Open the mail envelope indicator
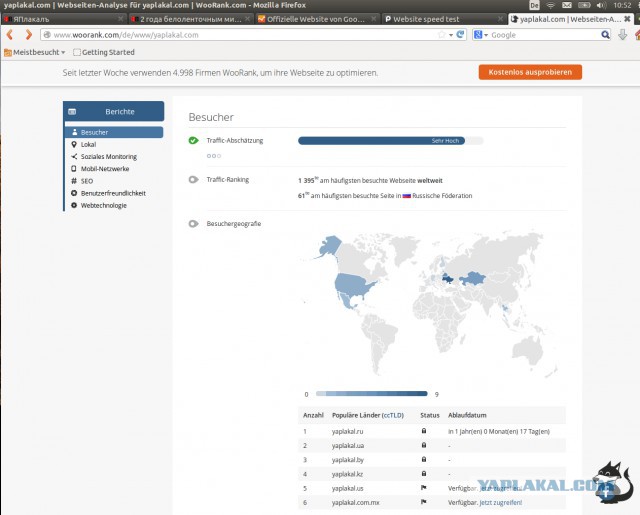Screen dimensions: 640x515 click(567, 5)
